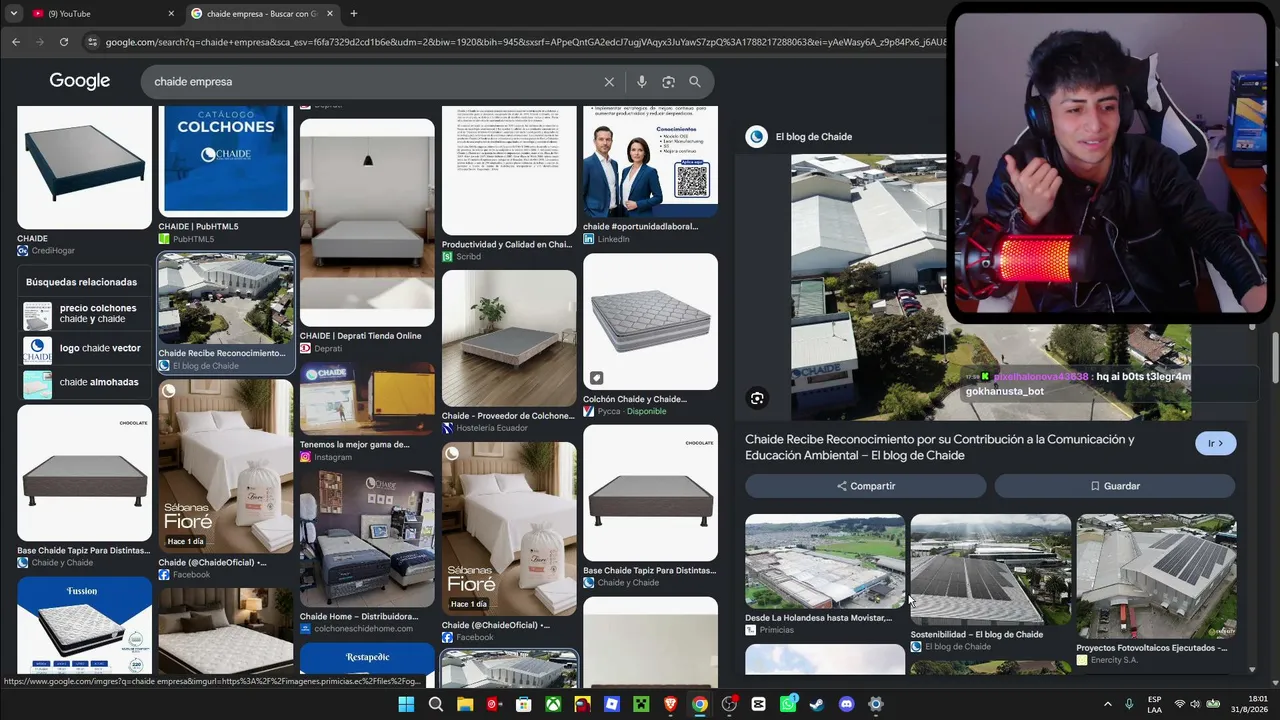The width and height of the screenshot is (1280, 720).
Task: Open File Explorer from taskbar
Action: [x=465, y=704]
